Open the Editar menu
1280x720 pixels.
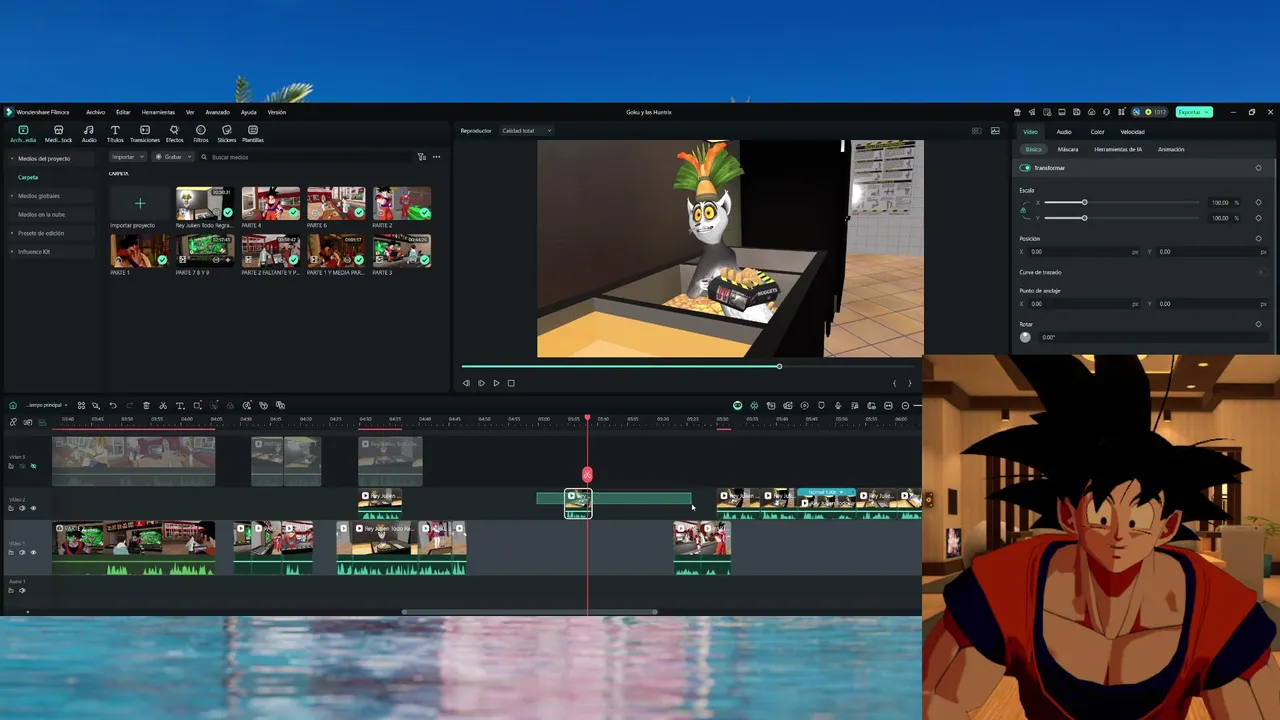pos(123,112)
